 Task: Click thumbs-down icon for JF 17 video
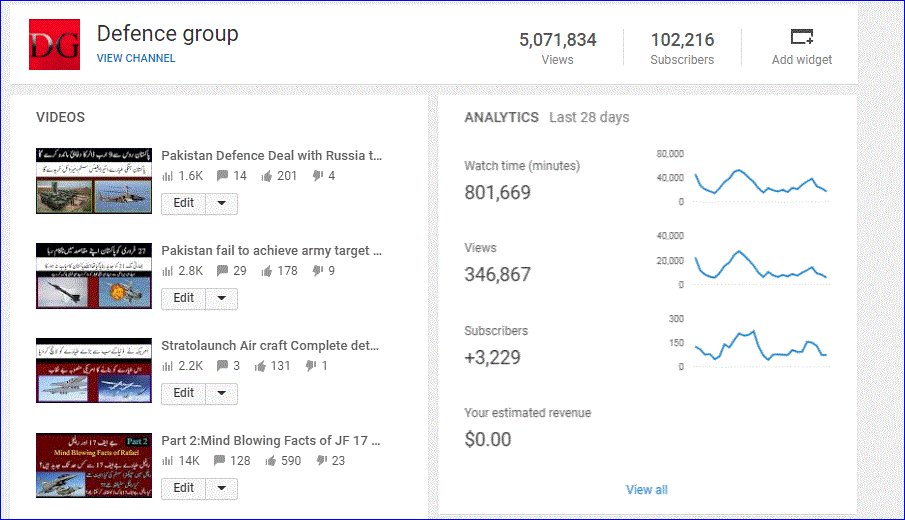pyautogui.click(x=321, y=461)
